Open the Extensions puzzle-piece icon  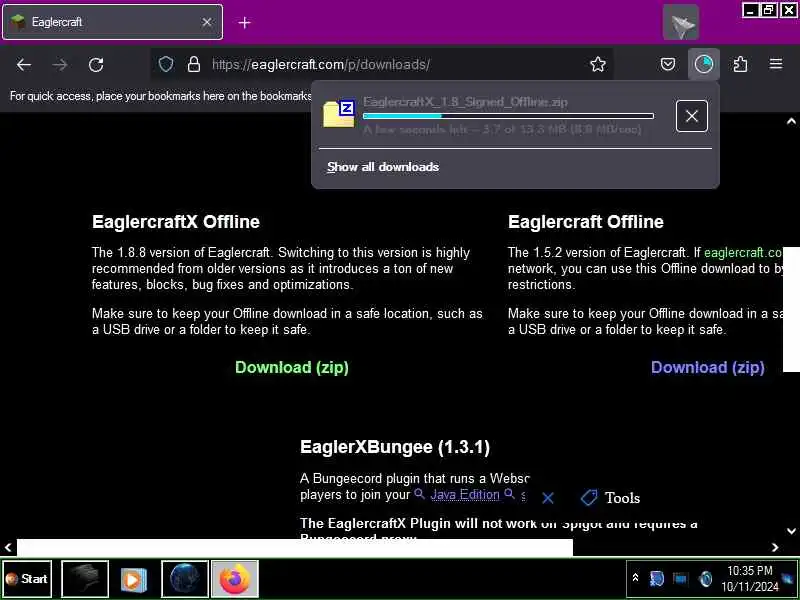click(740, 64)
